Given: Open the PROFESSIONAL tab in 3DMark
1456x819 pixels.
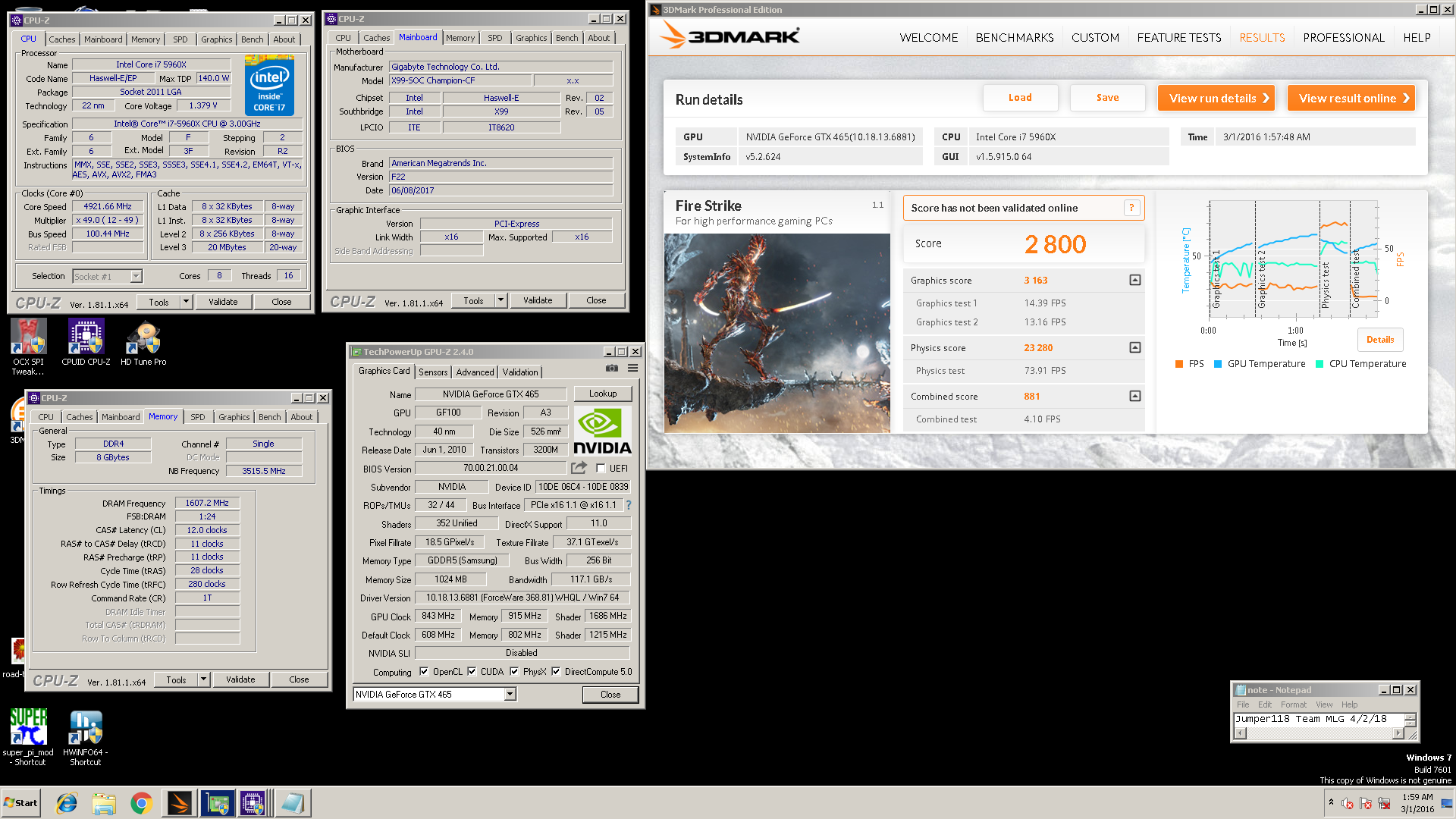Looking at the screenshot, I should click(1343, 37).
